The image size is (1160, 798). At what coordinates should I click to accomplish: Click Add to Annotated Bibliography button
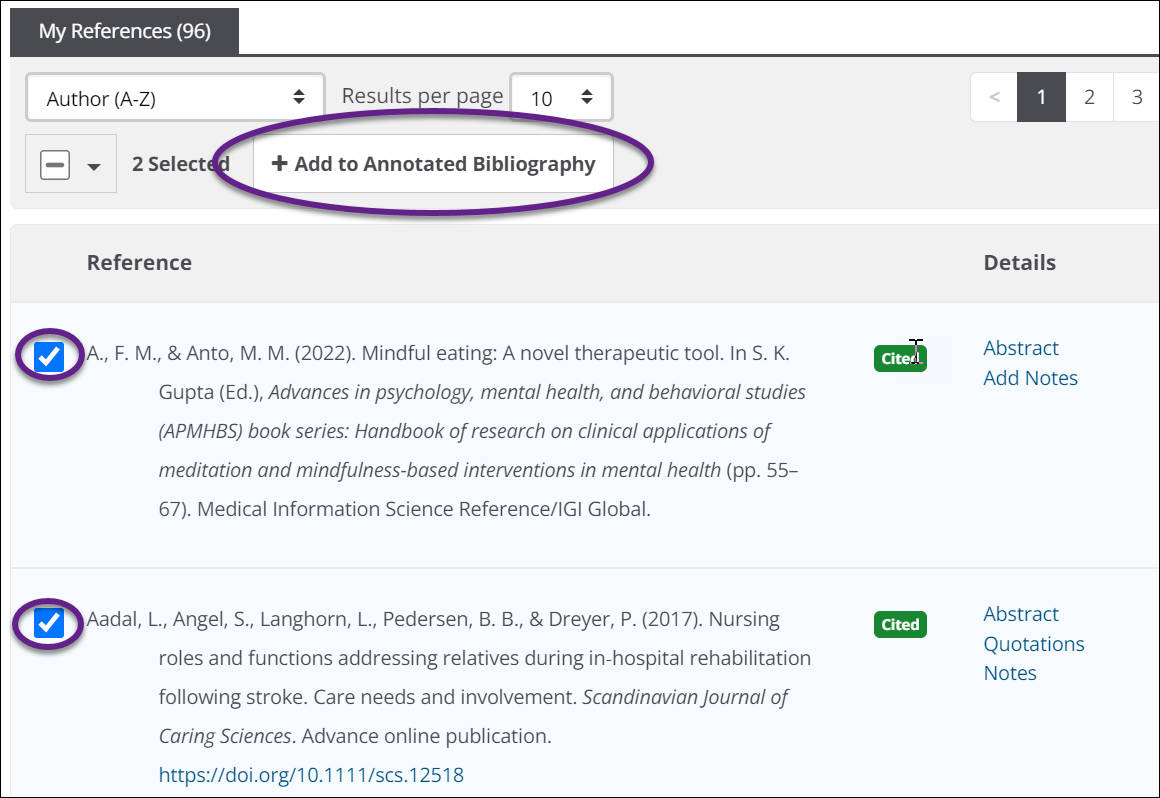[x=433, y=164]
